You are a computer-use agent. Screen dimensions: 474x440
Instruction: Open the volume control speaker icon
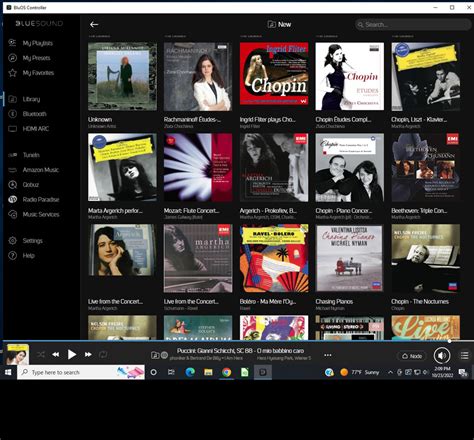point(442,356)
